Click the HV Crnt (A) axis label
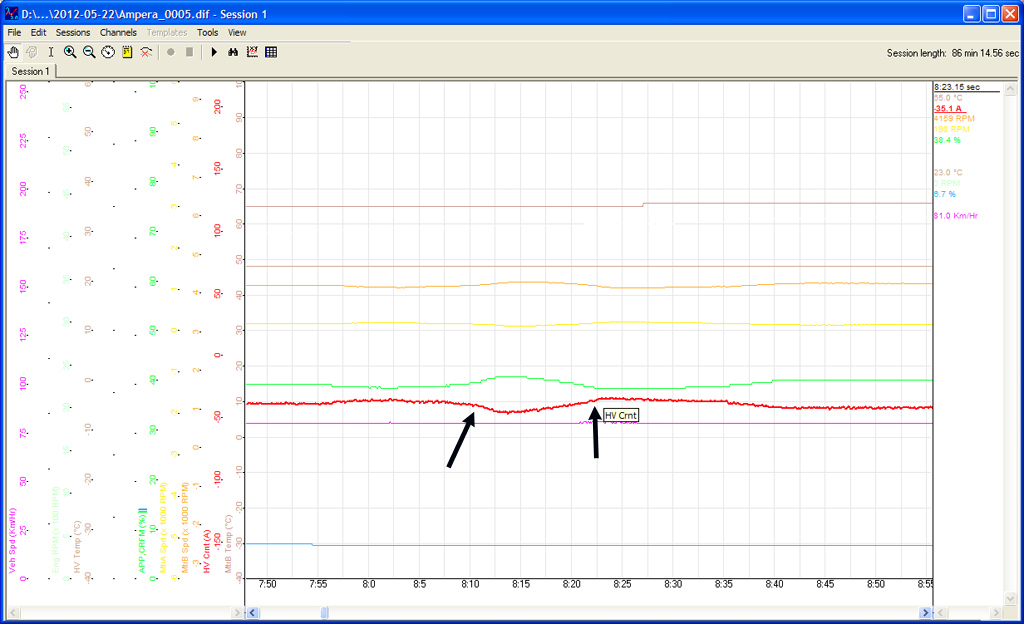 pyautogui.click(x=208, y=552)
